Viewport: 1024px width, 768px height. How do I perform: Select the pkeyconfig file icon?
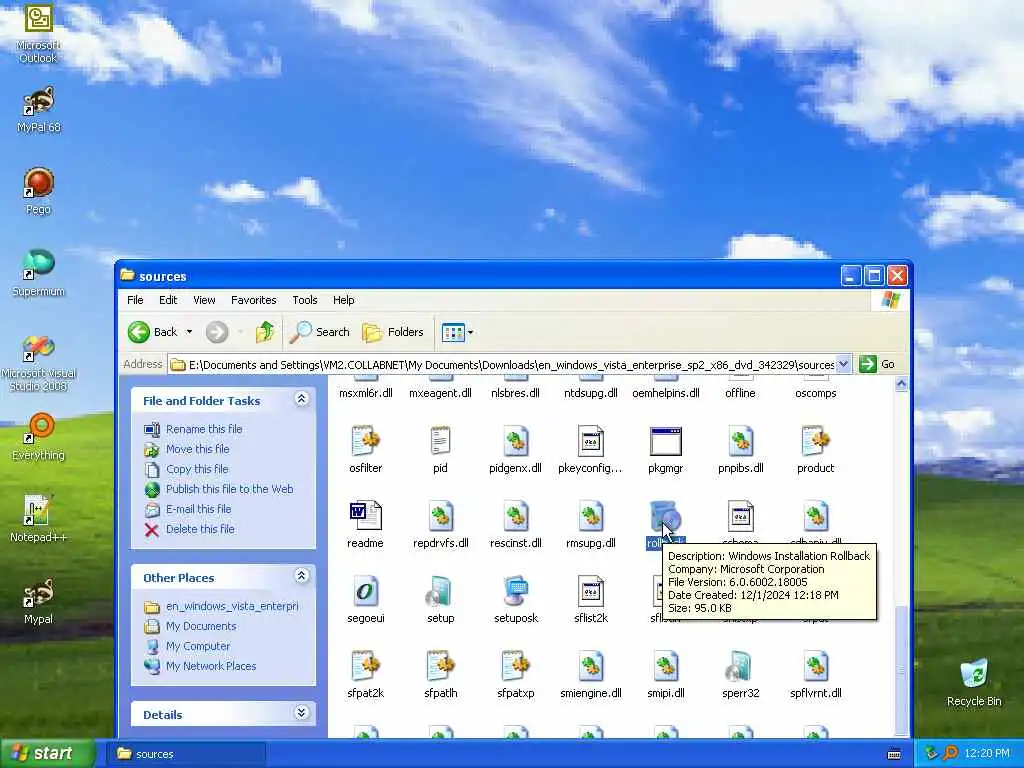[x=590, y=442]
